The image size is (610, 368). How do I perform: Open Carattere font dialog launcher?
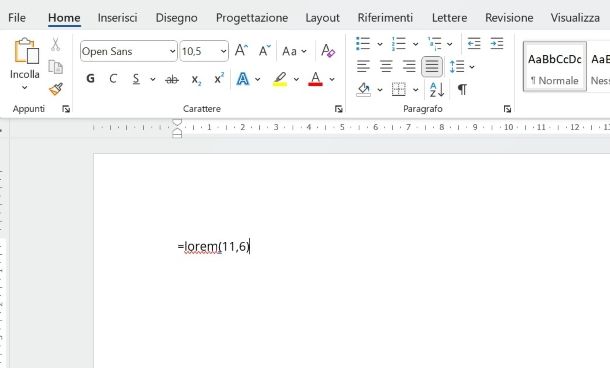[x=338, y=109]
